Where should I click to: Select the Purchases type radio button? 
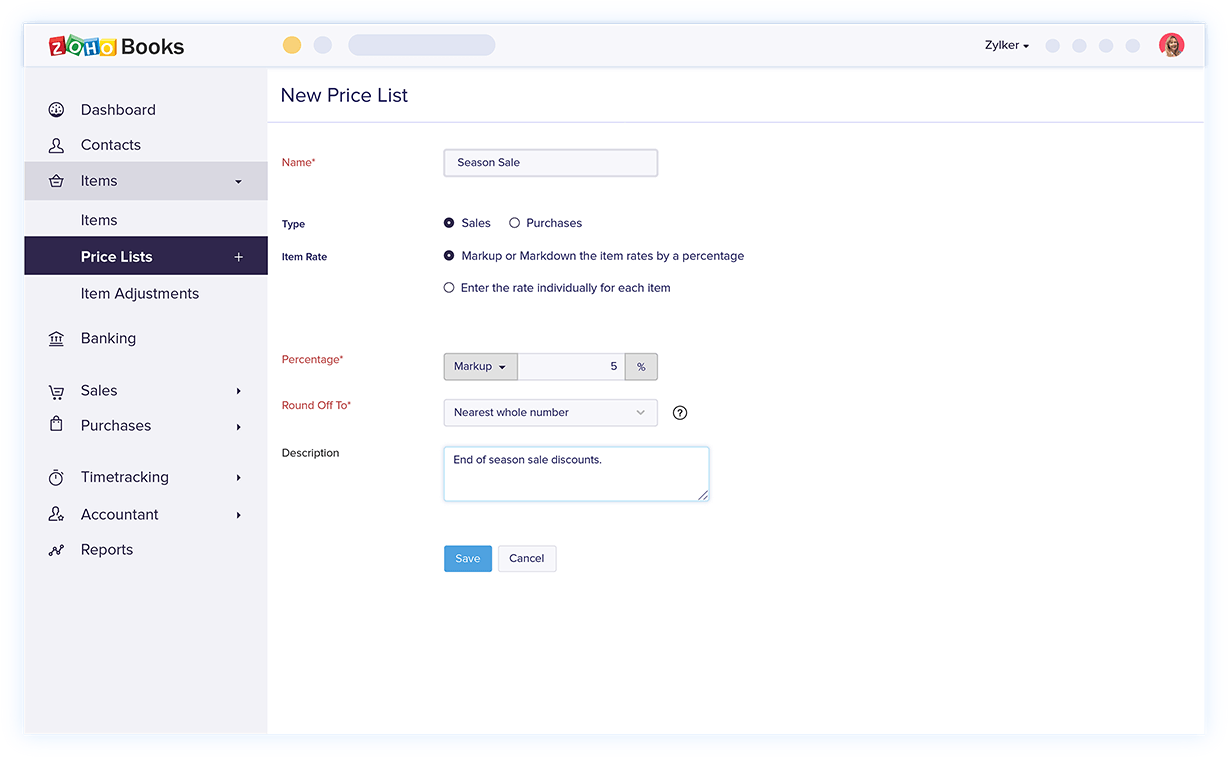tap(514, 223)
